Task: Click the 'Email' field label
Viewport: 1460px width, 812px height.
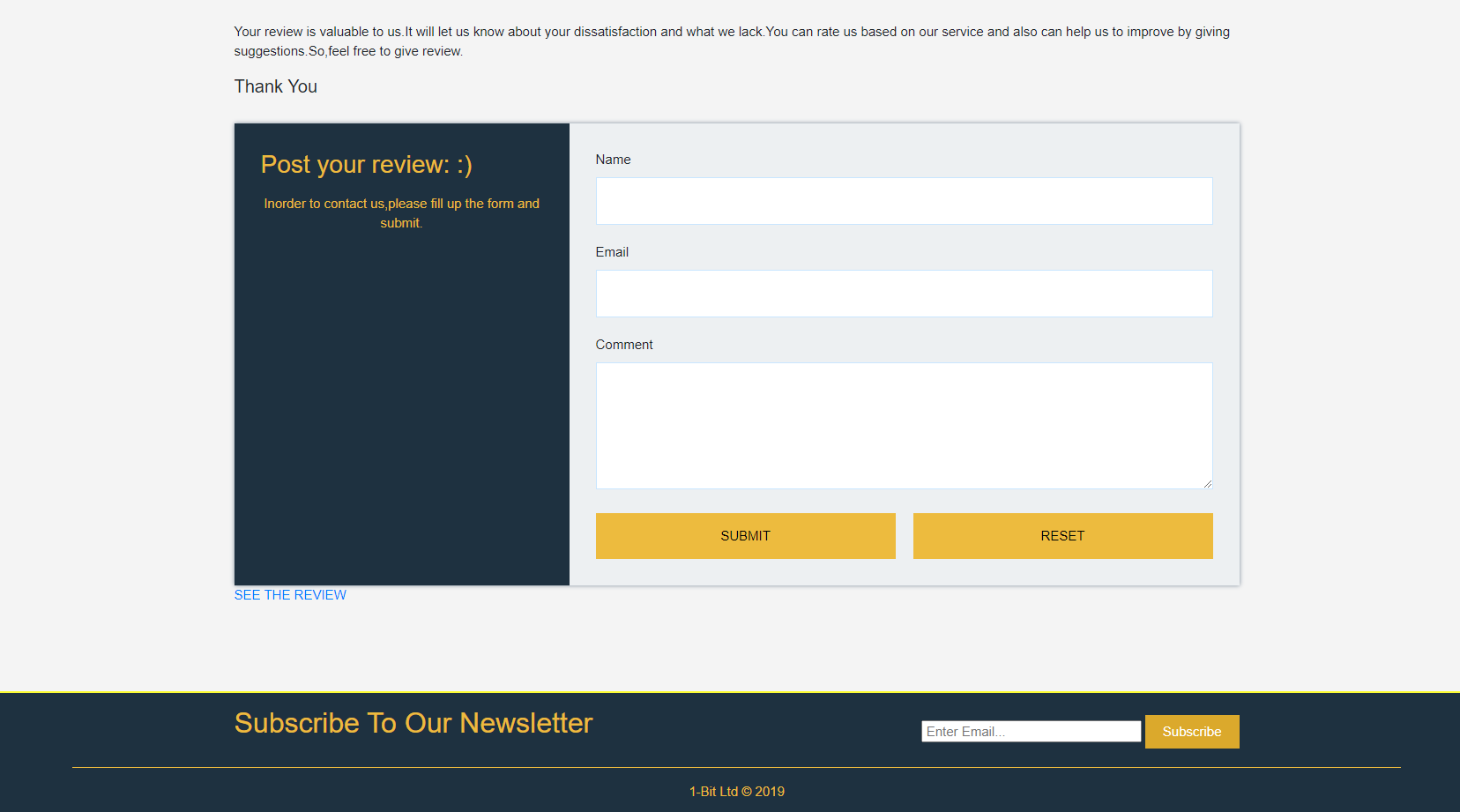Action: coord(612,252)
